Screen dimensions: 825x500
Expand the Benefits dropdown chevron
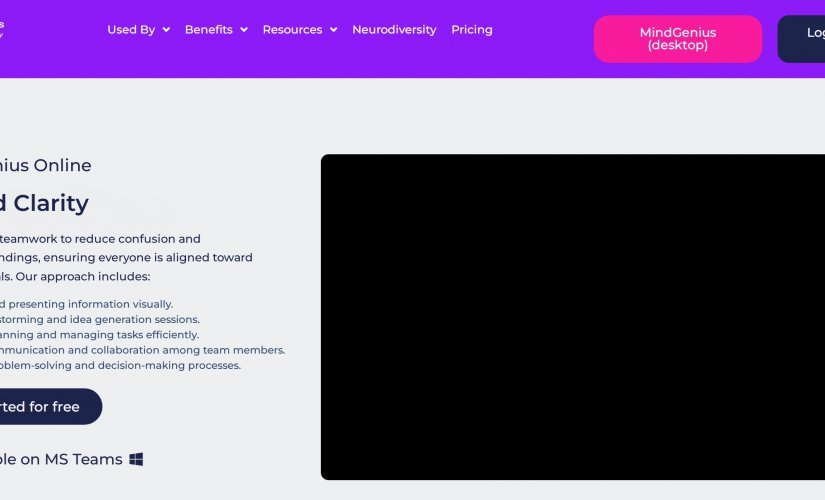[x=244, y=30]
